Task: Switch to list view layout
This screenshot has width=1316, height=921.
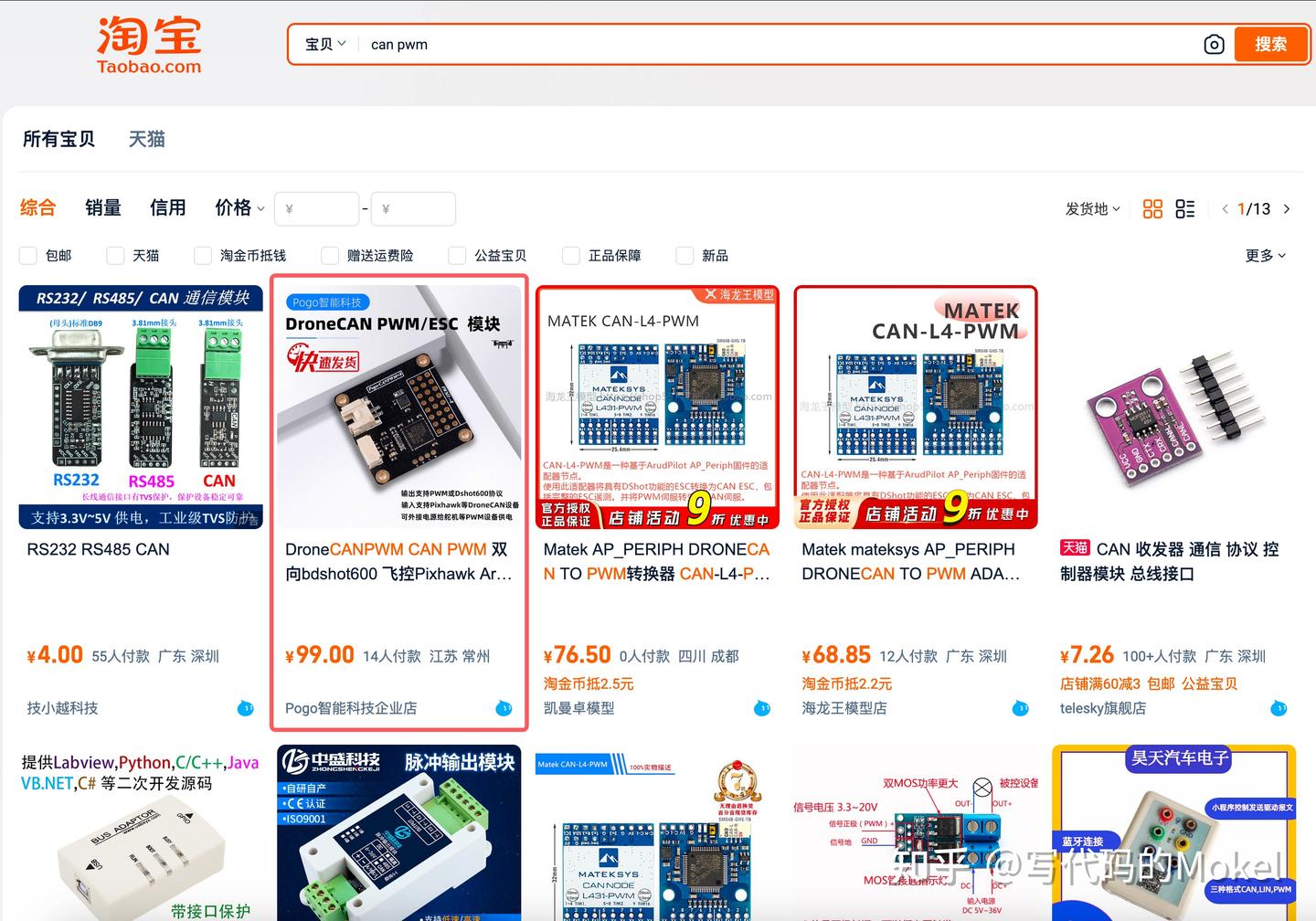Action: pyautogui.click(x=1185, y=208)
